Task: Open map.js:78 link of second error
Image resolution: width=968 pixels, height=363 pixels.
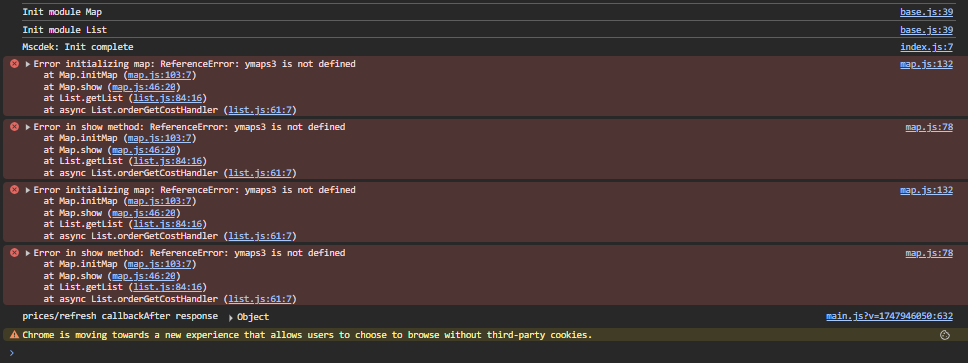Action: (929, 127)
